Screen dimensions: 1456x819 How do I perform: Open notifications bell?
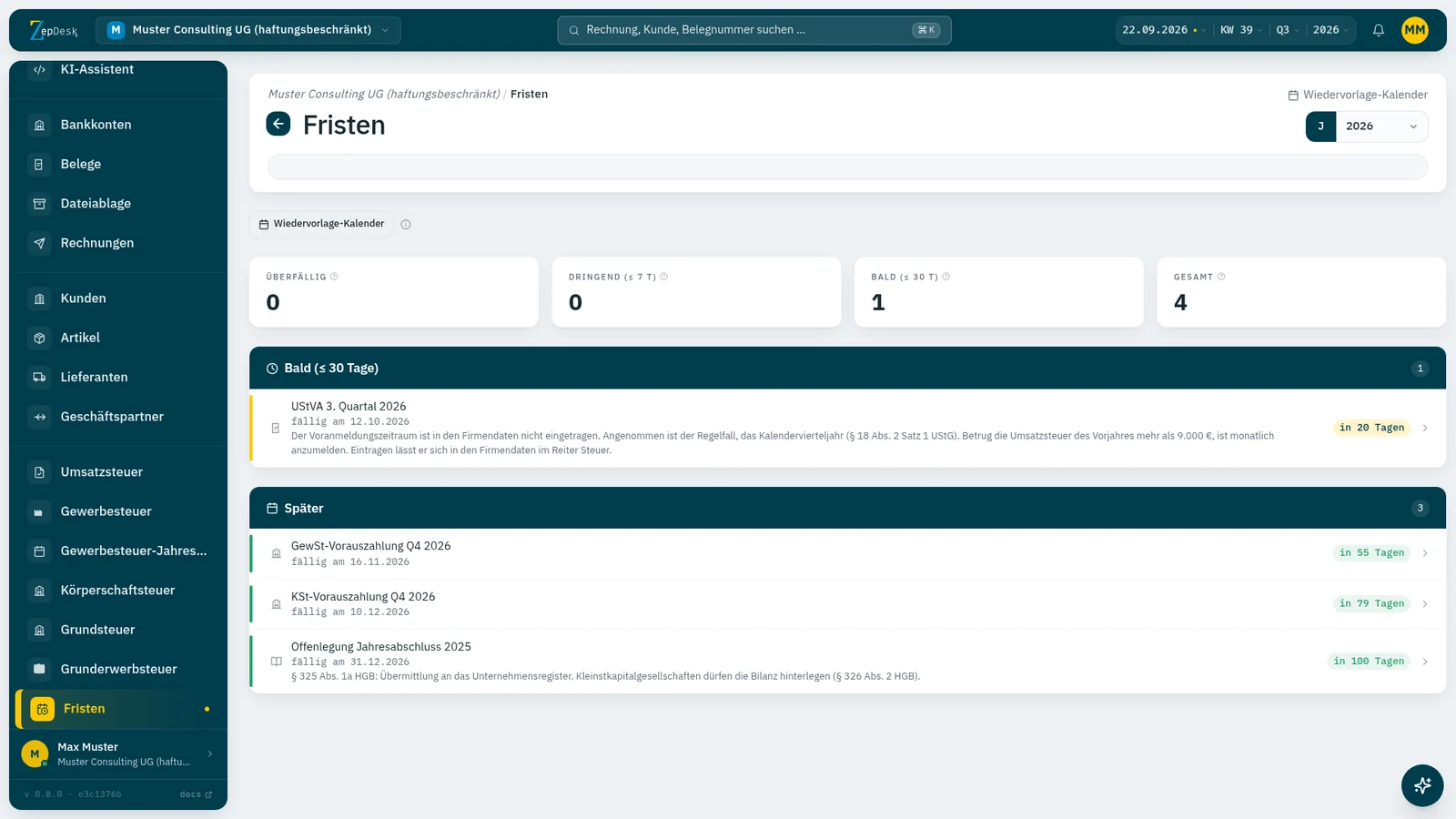point(1379,30)
